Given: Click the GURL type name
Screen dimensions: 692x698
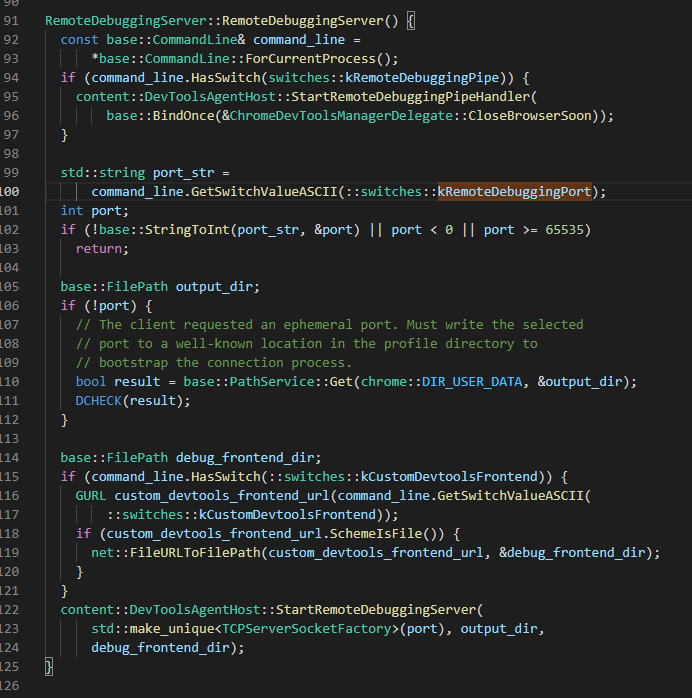Looking at the screenshot, I should [x=91, y=496].
